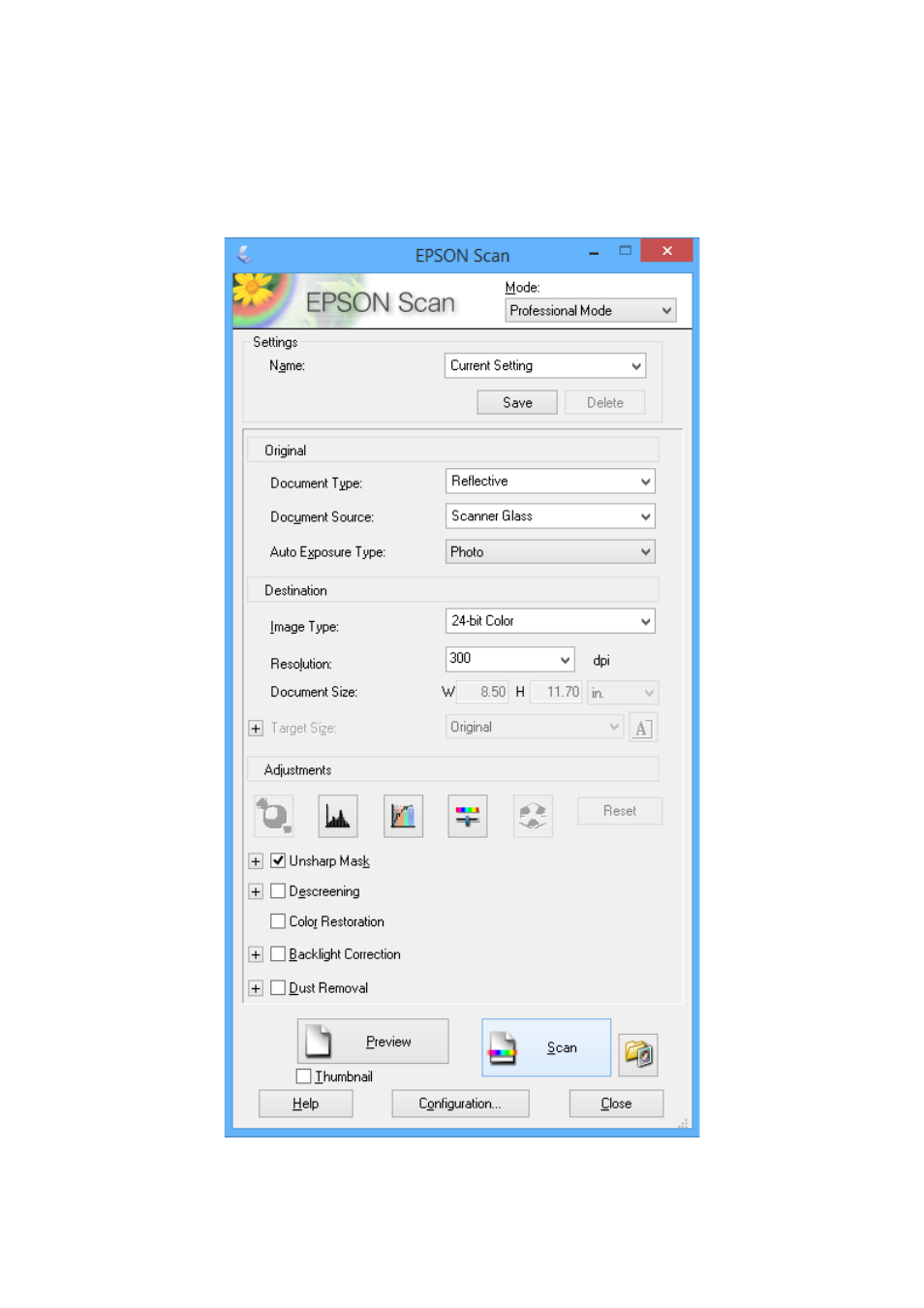
Task: Open the Configuration dialog
Action: 460,1104
